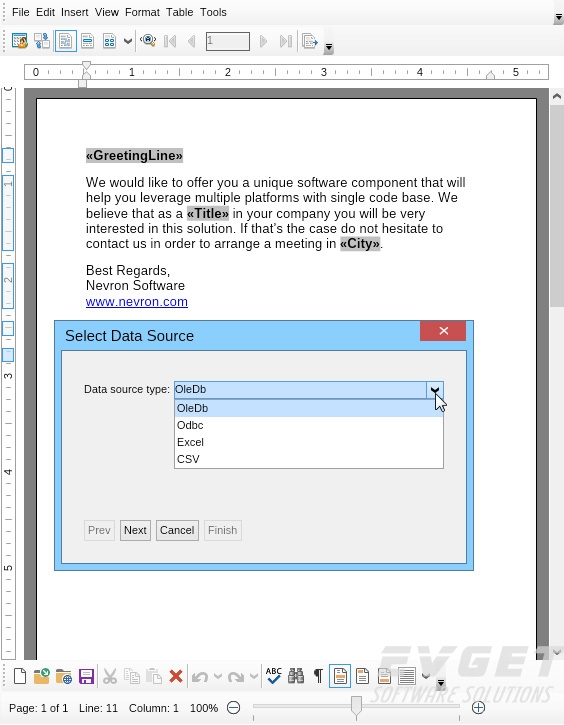Go to the first mail merge record

click(x=170, y=41)
